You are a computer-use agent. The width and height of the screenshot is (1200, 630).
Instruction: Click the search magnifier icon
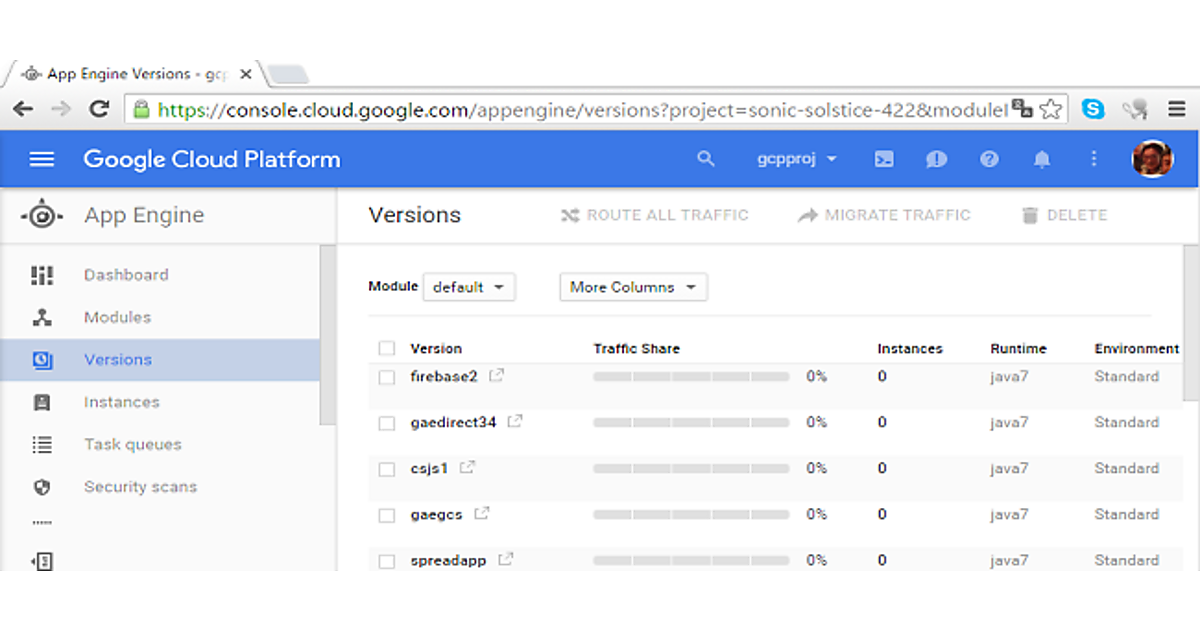706,159
